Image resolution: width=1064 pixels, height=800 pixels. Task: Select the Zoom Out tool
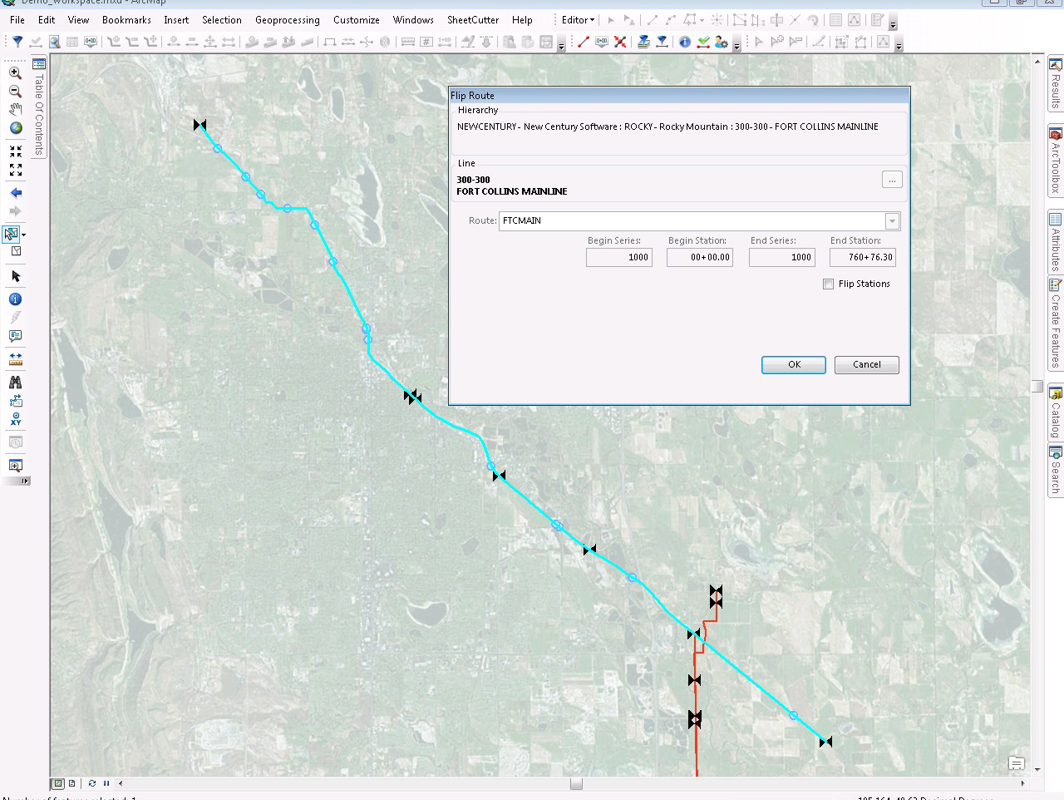pyautogui.click(x=15, y=91)
